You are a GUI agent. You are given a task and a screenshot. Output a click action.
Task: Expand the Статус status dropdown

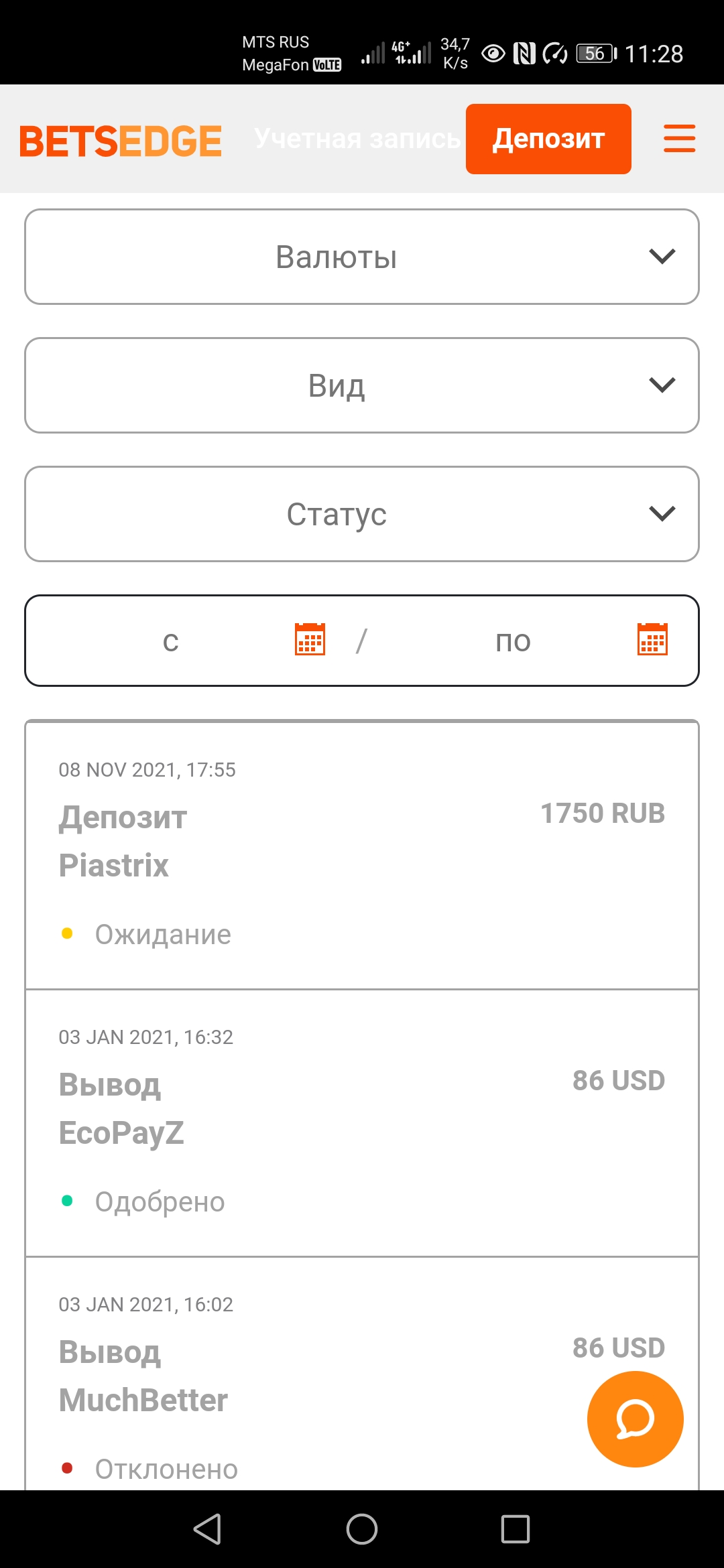coord(362,514)
